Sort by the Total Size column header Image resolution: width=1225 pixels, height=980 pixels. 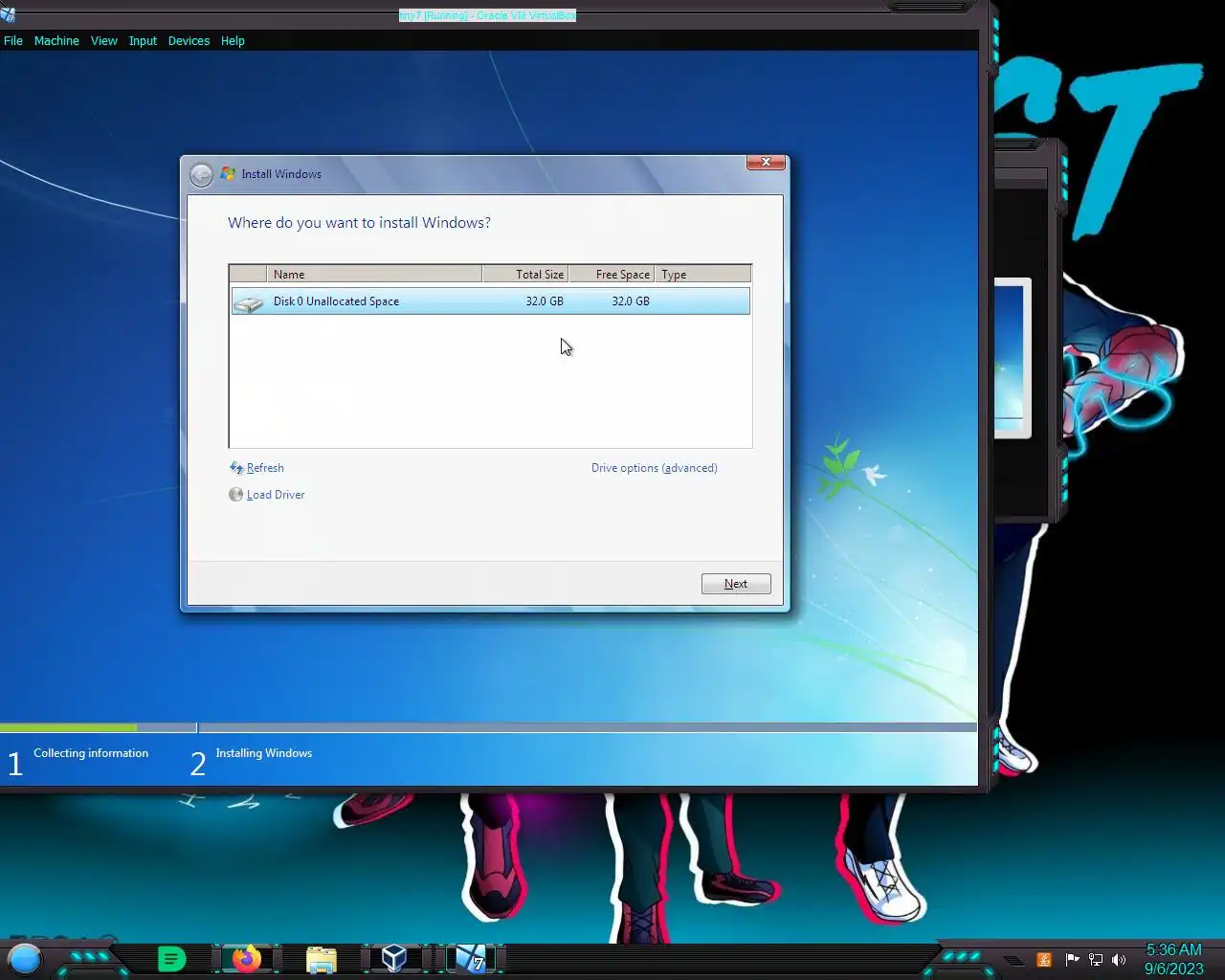(525, 275)
